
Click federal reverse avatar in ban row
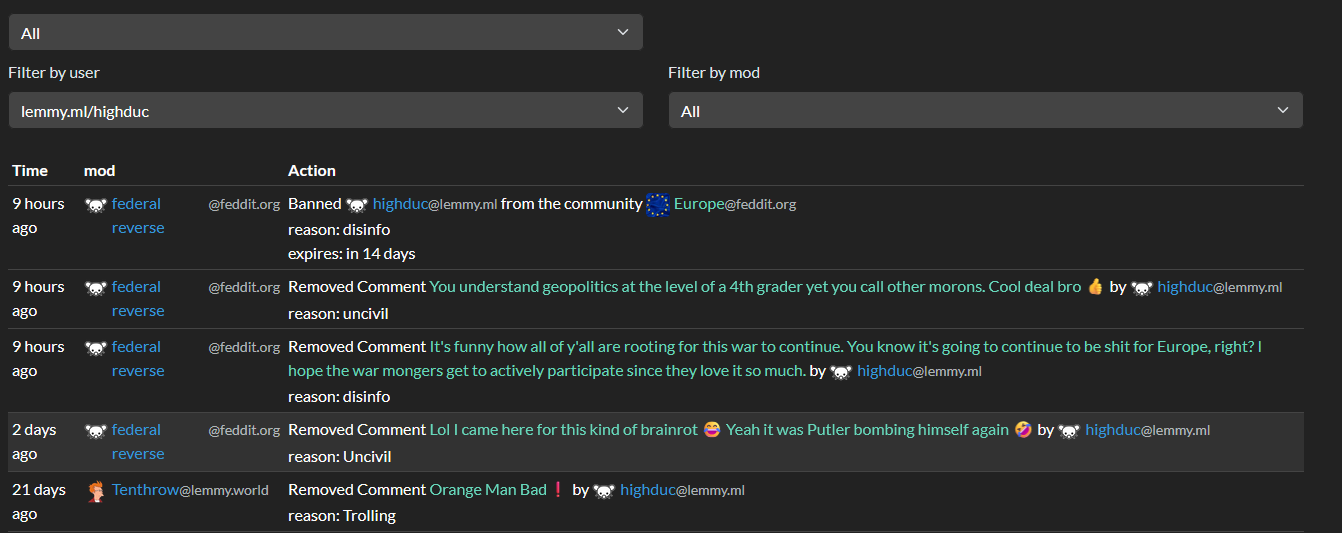tap(95, 205)
